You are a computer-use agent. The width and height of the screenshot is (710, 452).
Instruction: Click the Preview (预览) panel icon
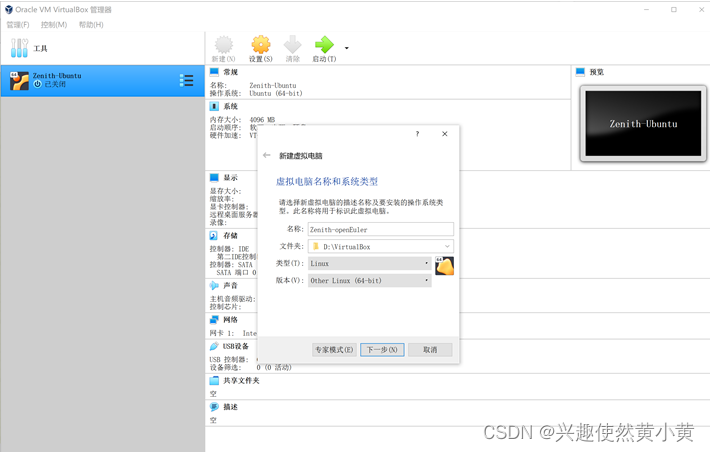(580, 72)
